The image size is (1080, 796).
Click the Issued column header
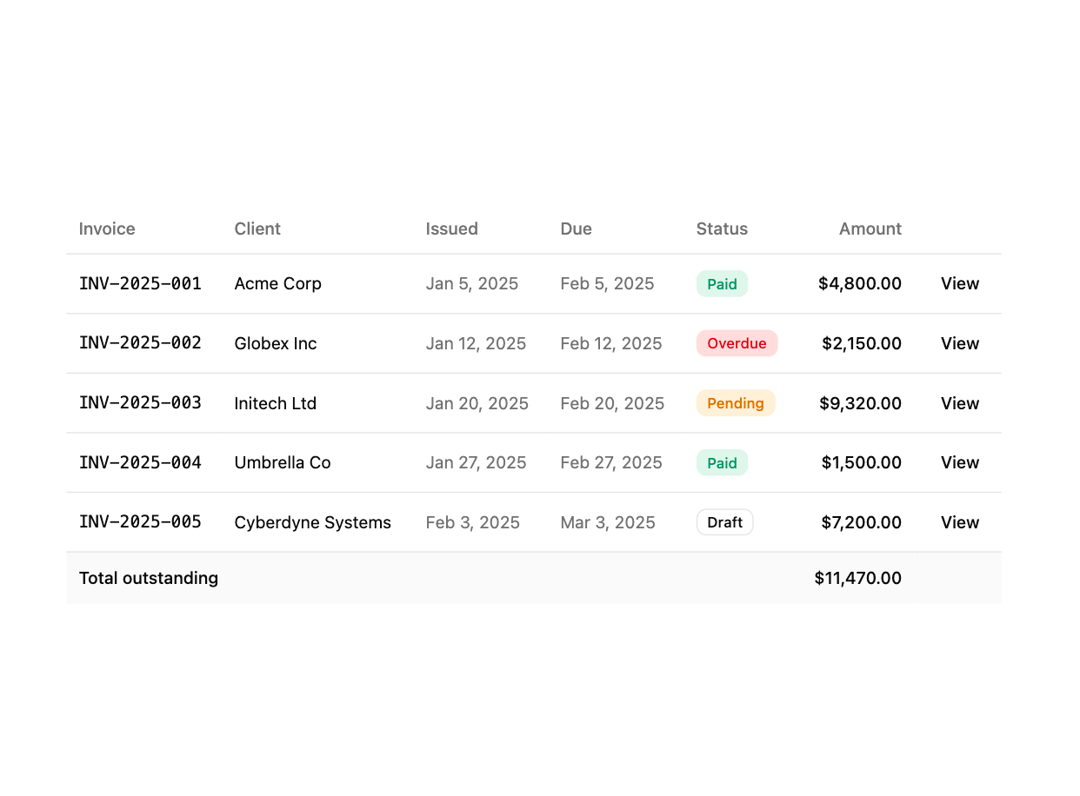451,229
